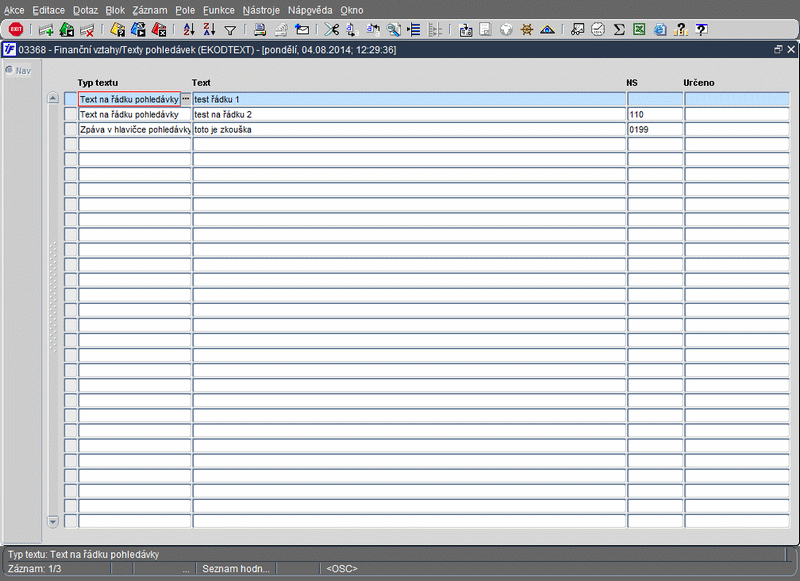Open value list button beside Typ textu

tap(186, 99)
